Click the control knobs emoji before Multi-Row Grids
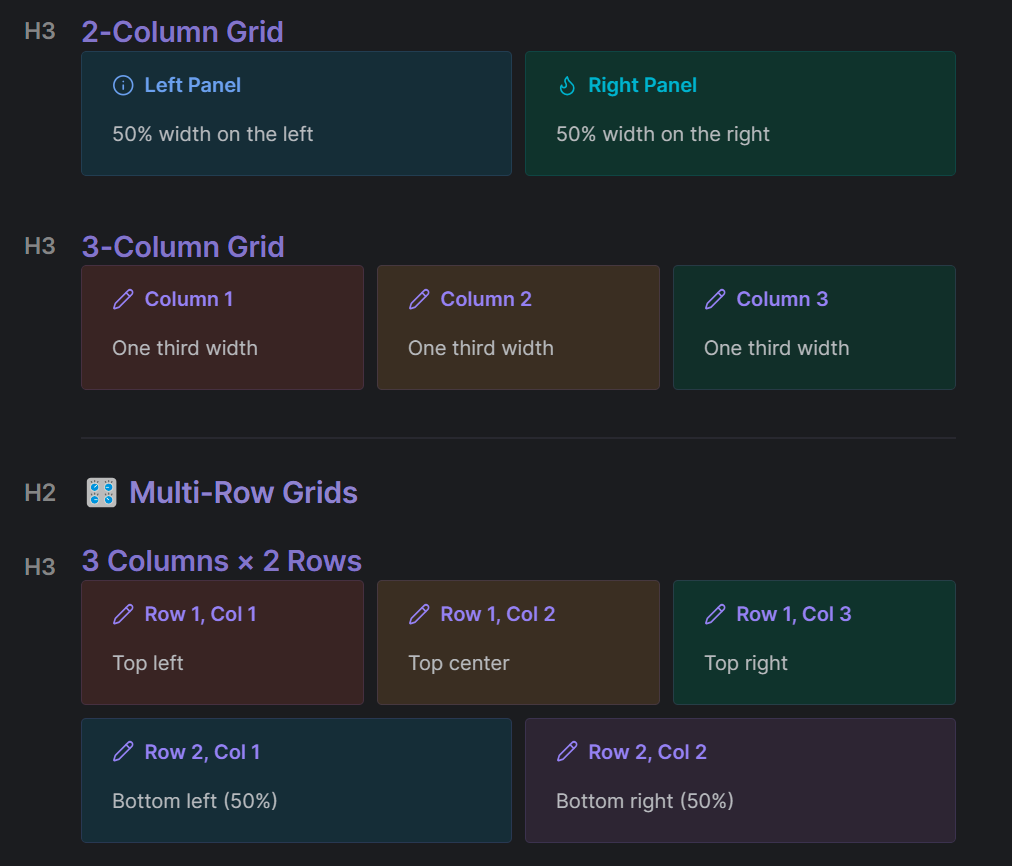This screenshot has width=1012, height=866. tap(101, 493)
